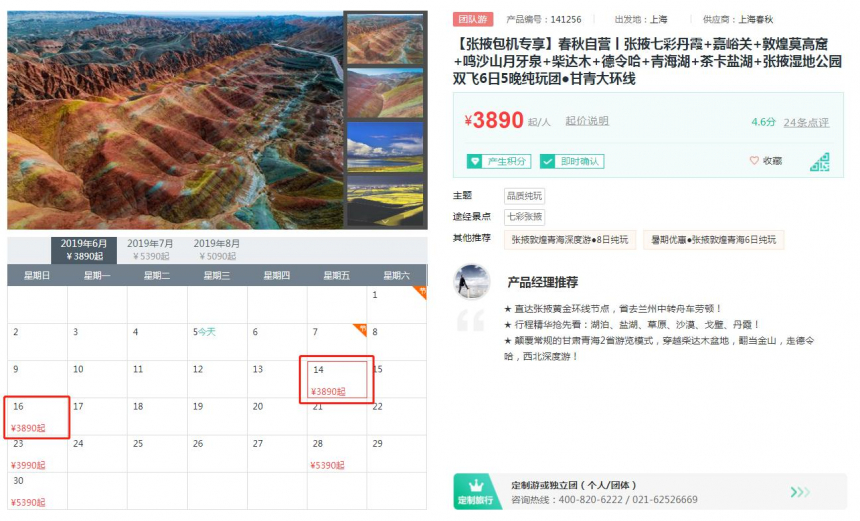Open the 起价说明 price explanation link
This screenshot has height=521, width=860.
pos(587,121)
